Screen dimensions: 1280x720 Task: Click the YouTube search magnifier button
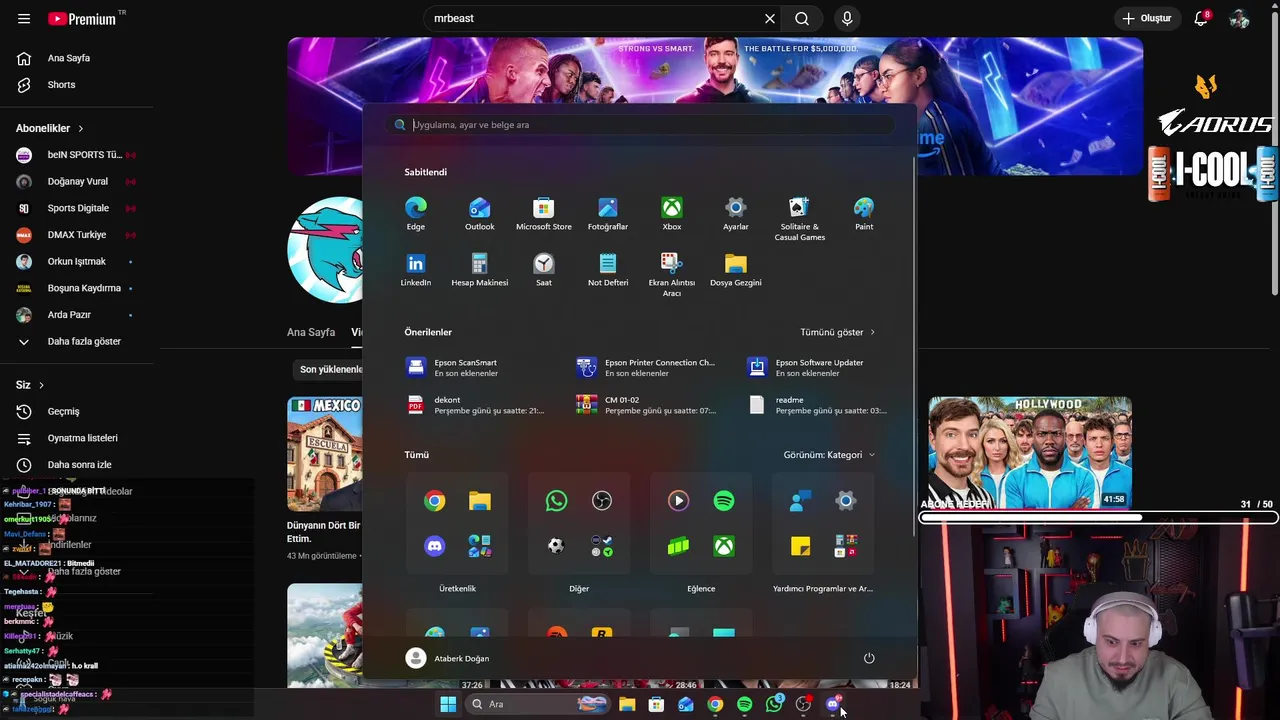point(802,18)
